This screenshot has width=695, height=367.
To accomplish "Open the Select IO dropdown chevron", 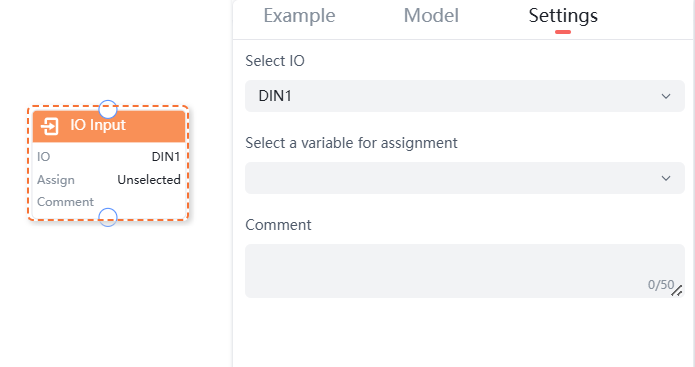I will [x=666, y=96].
